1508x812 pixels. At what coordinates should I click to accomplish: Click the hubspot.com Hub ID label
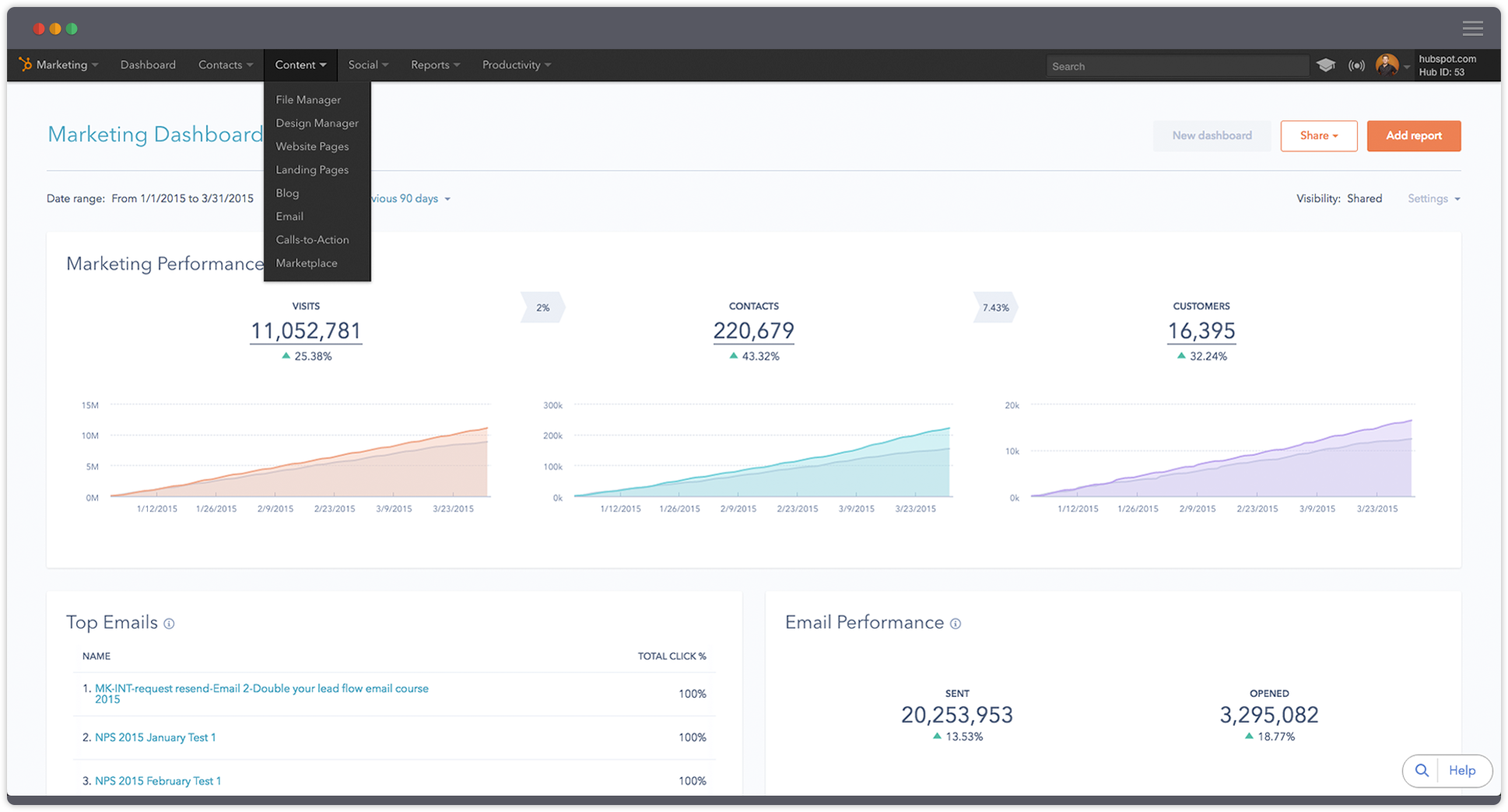tap(1447, 65)
